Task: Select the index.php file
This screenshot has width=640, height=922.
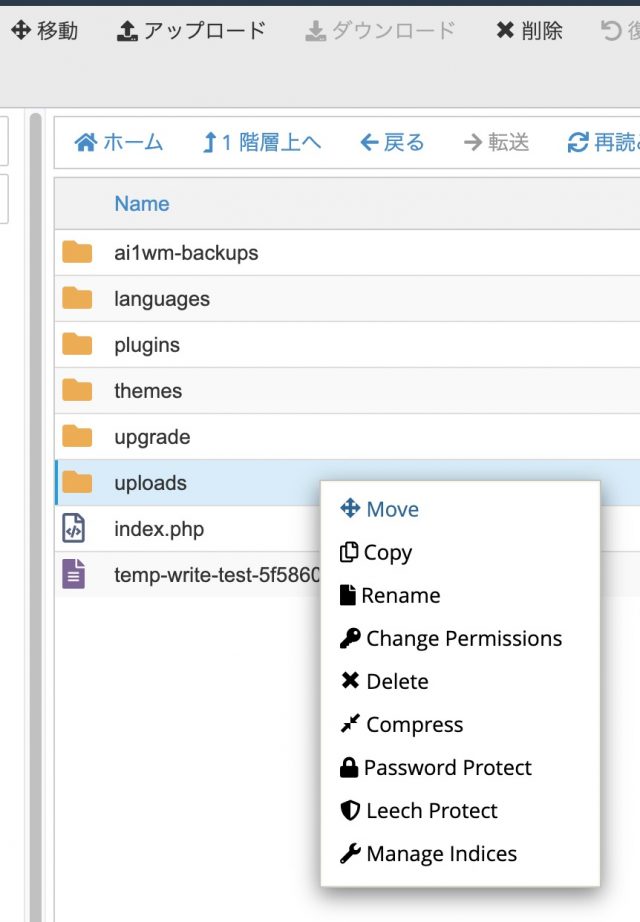Action: 159,529
